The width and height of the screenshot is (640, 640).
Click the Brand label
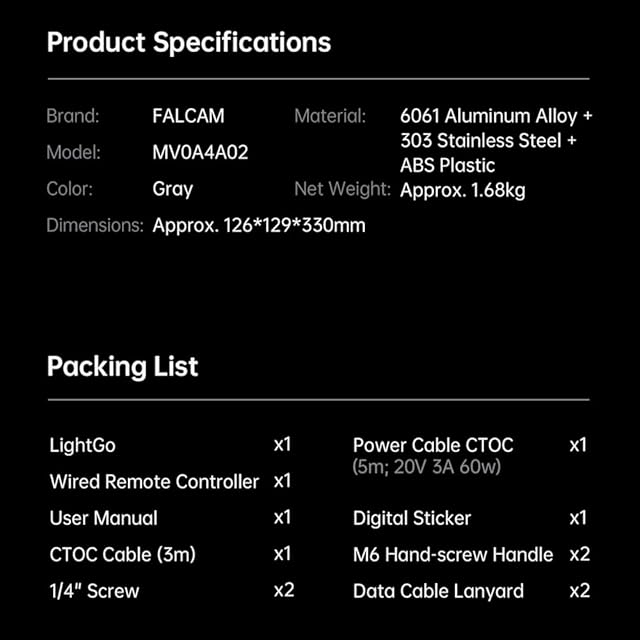click(73, 116)
